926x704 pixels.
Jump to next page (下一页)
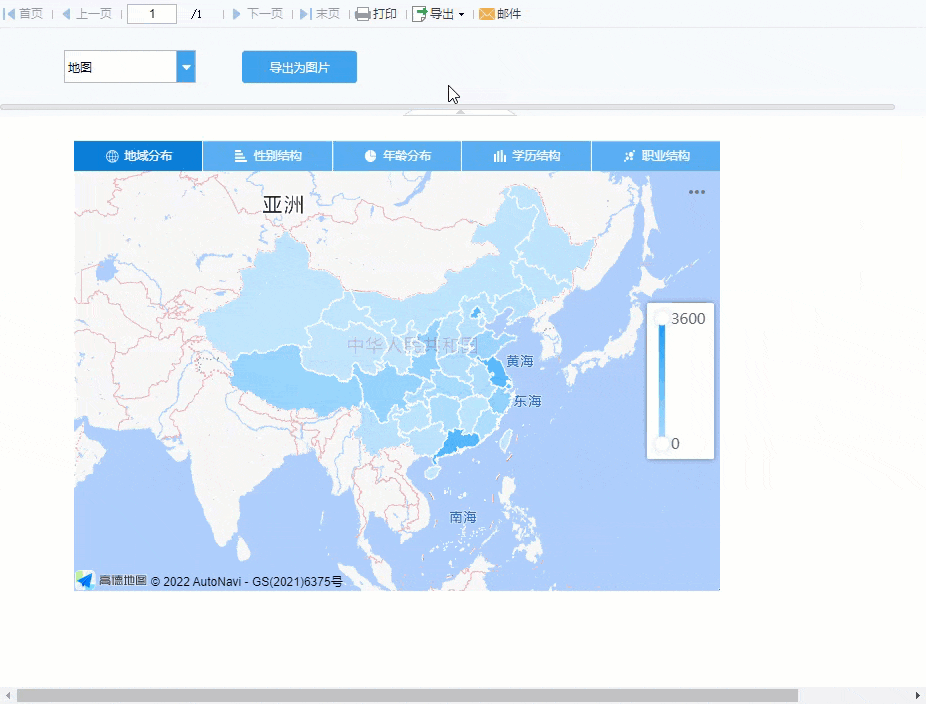(x=237, y=14)
